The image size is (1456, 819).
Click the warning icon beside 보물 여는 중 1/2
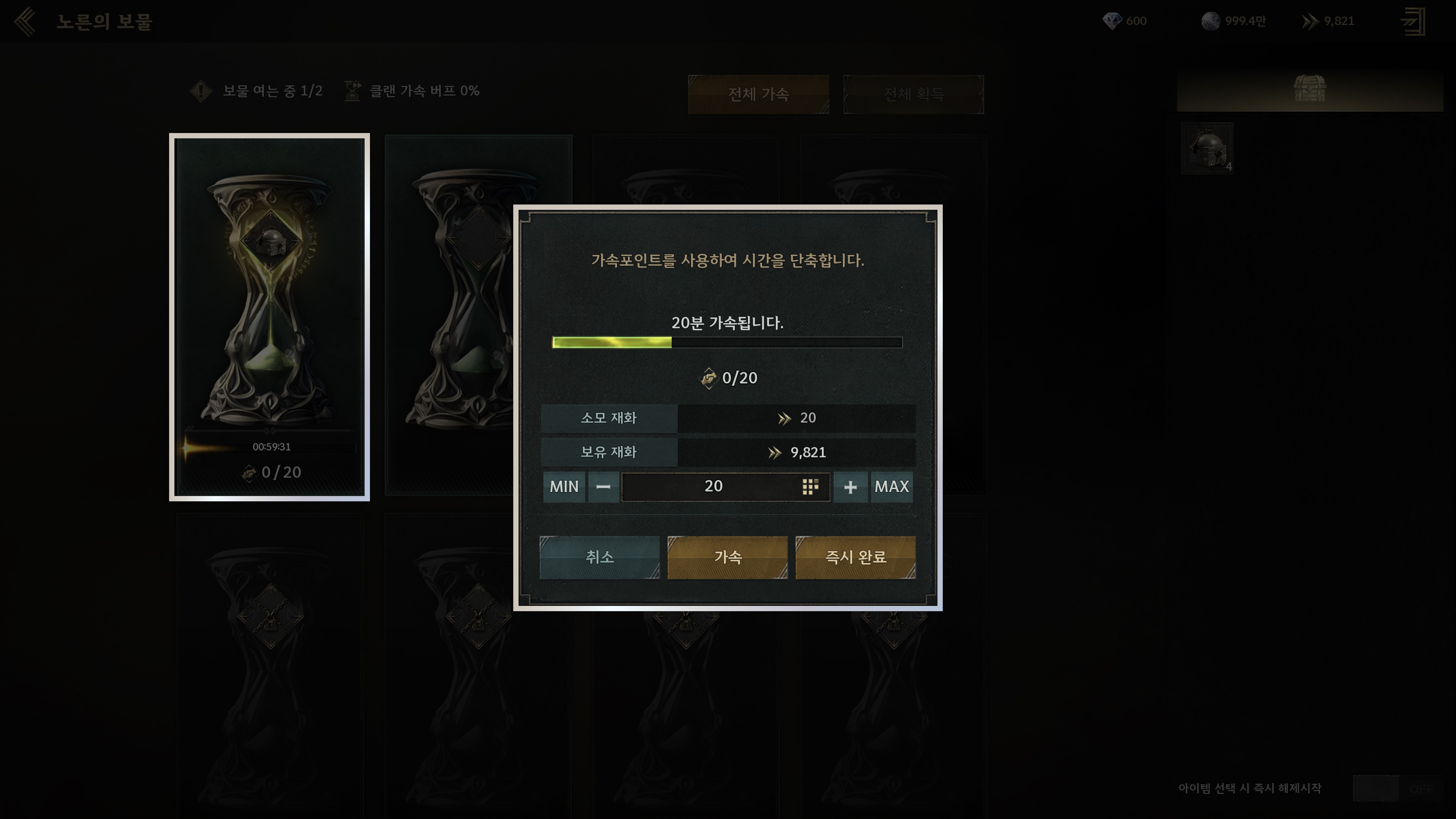(x=201, y=91)
